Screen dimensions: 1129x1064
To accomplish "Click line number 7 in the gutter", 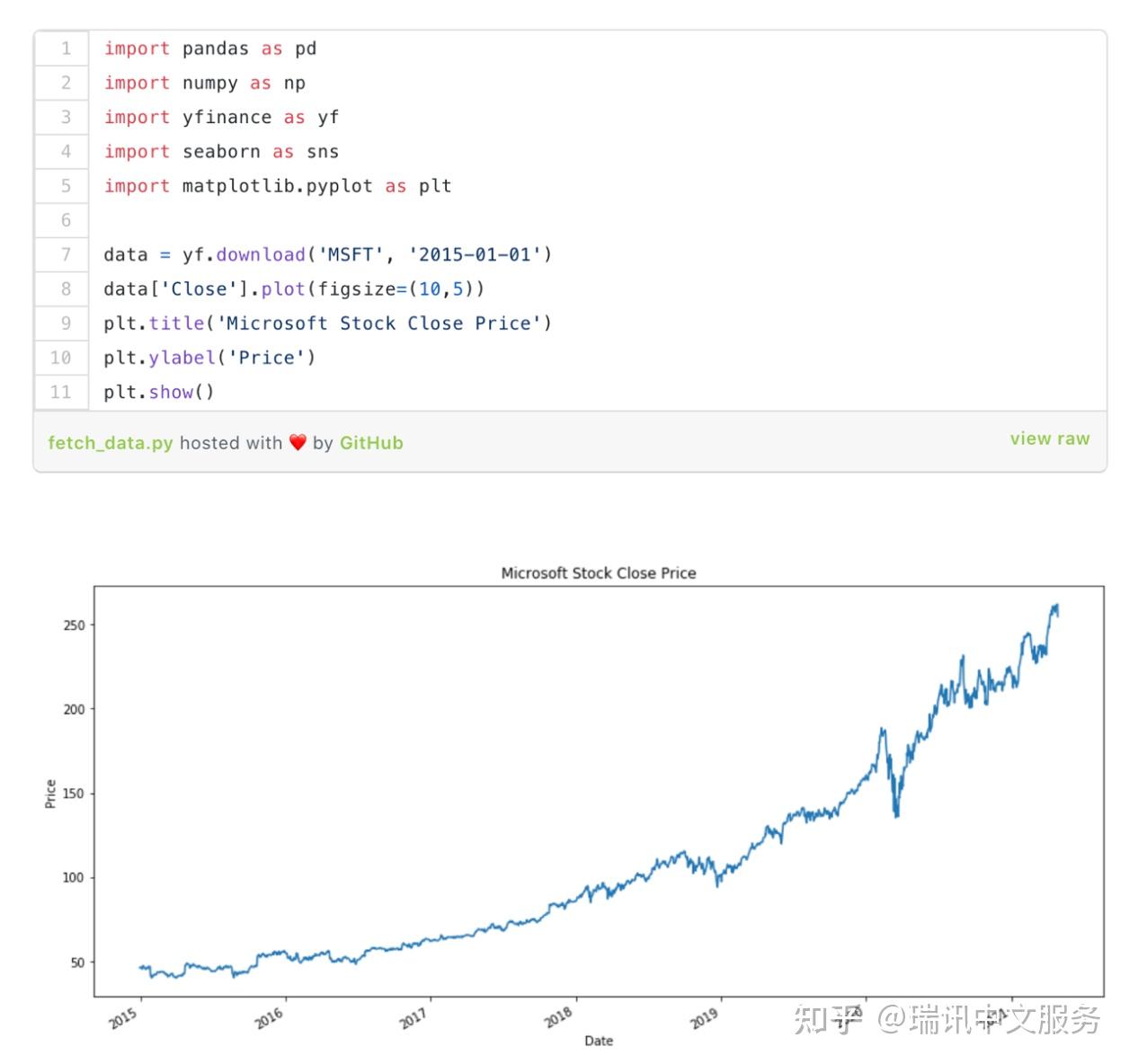I will 66,254.
